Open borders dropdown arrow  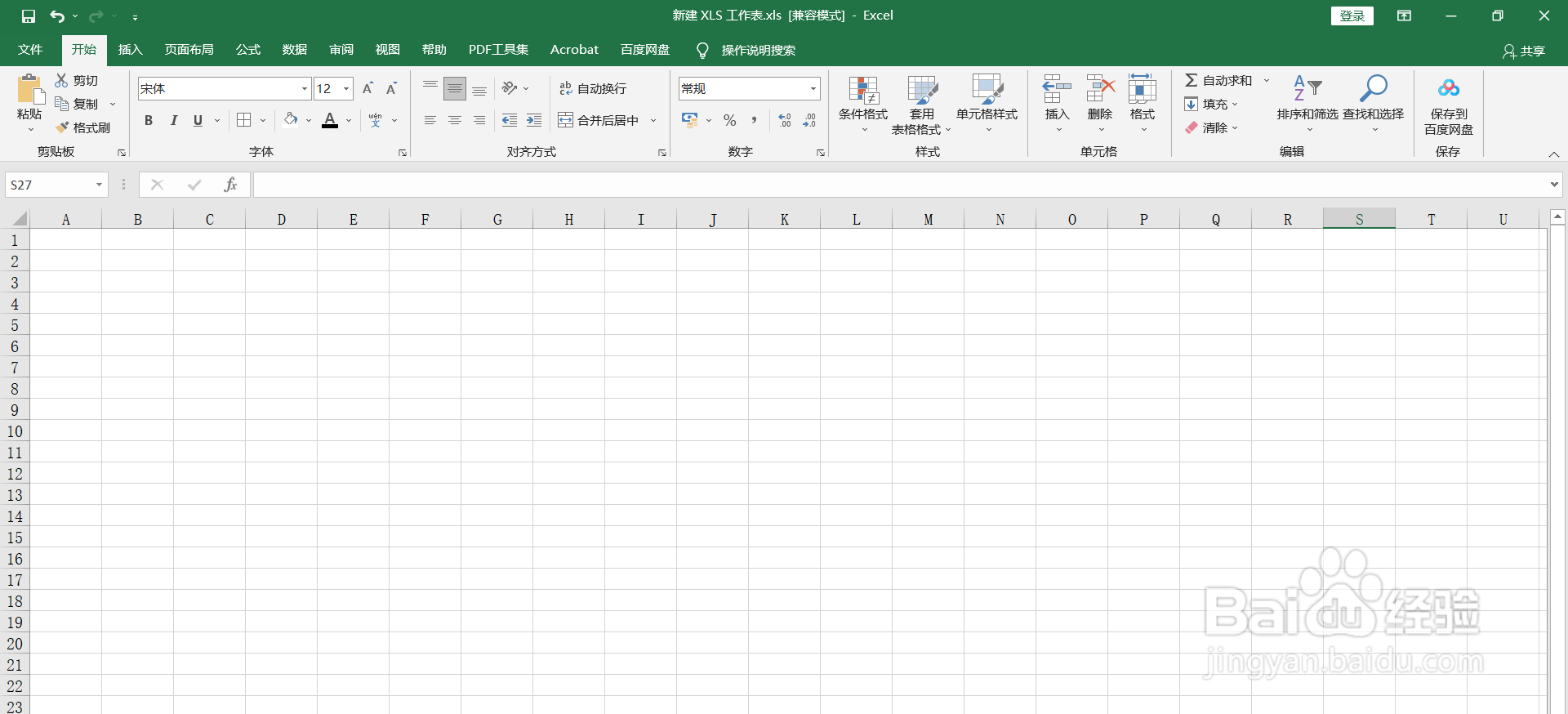click(x=263, y=120)
